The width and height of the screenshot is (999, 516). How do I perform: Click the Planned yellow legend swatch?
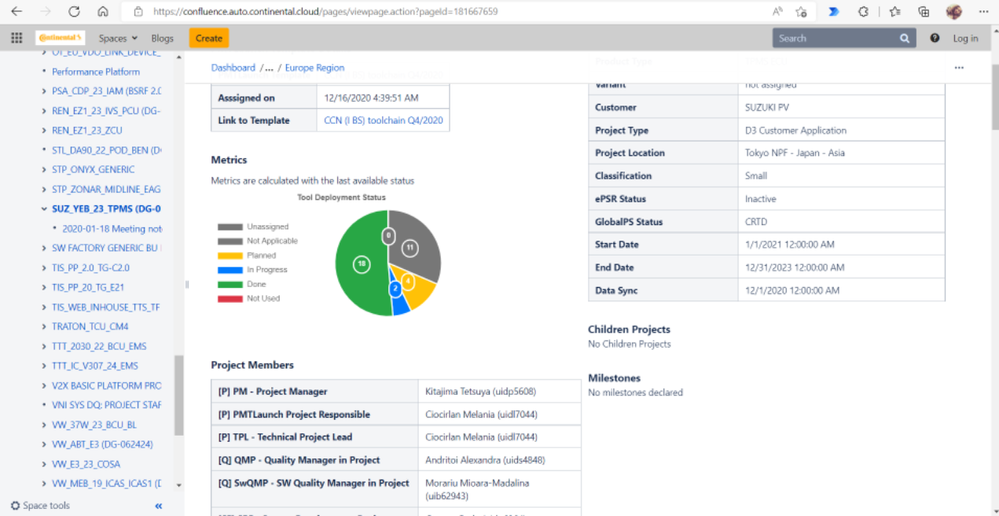(230, 255)
